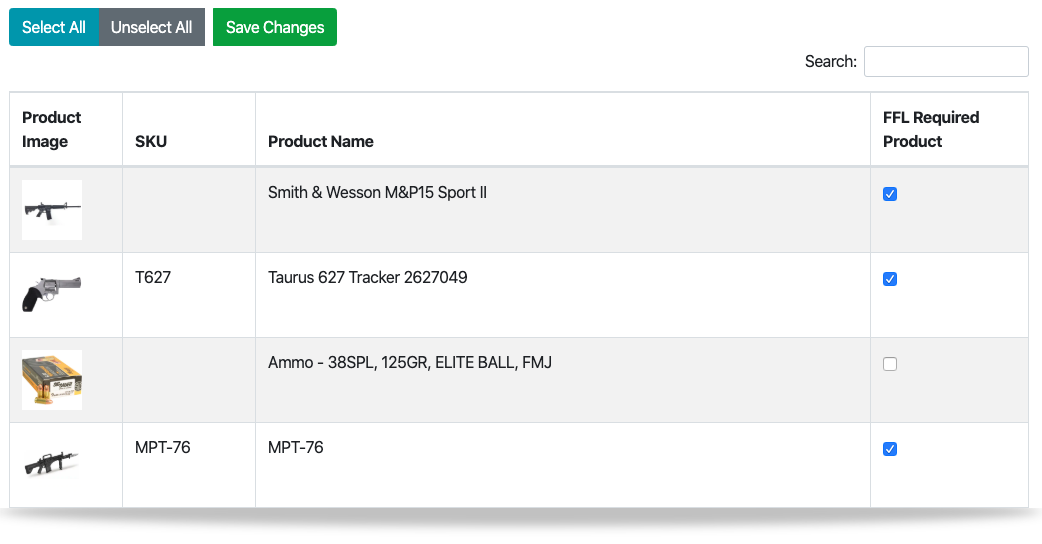Check FFL Required for the Ammo 38SPL product
The image size is (1042, 544).
click(890, 364)
